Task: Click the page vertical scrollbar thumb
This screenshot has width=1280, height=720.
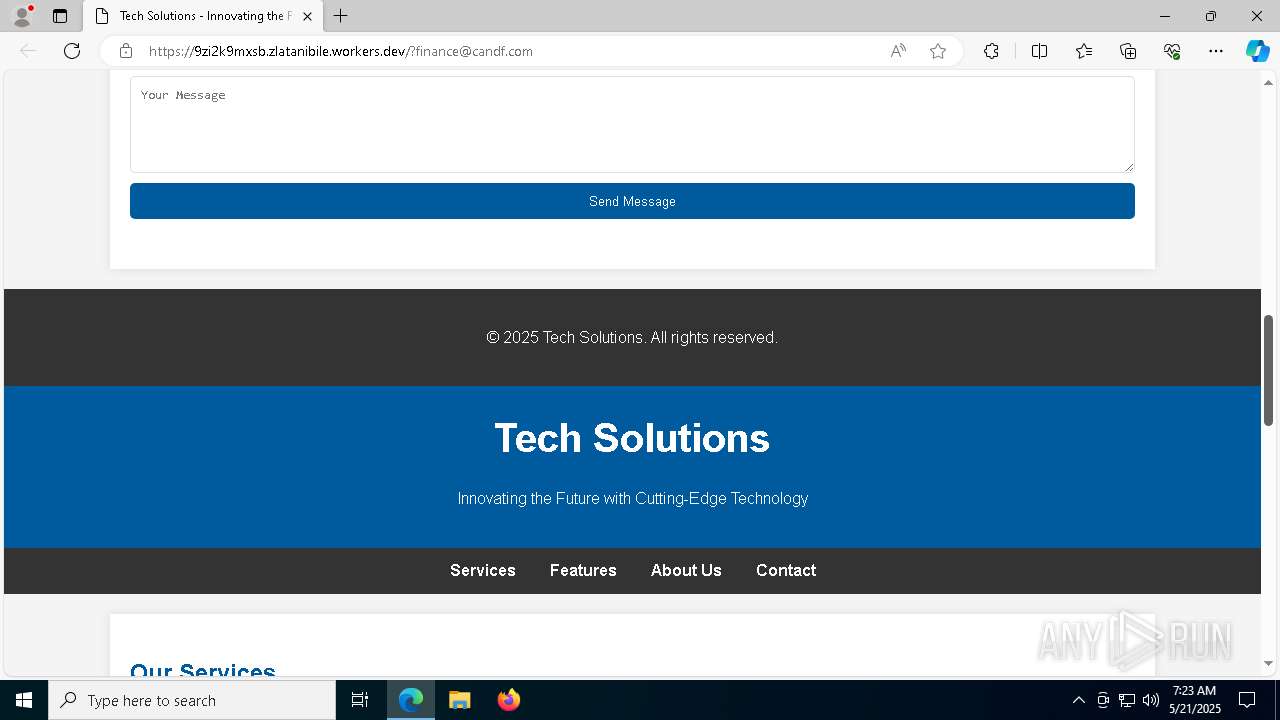Action: click(x=1269, y=370)
